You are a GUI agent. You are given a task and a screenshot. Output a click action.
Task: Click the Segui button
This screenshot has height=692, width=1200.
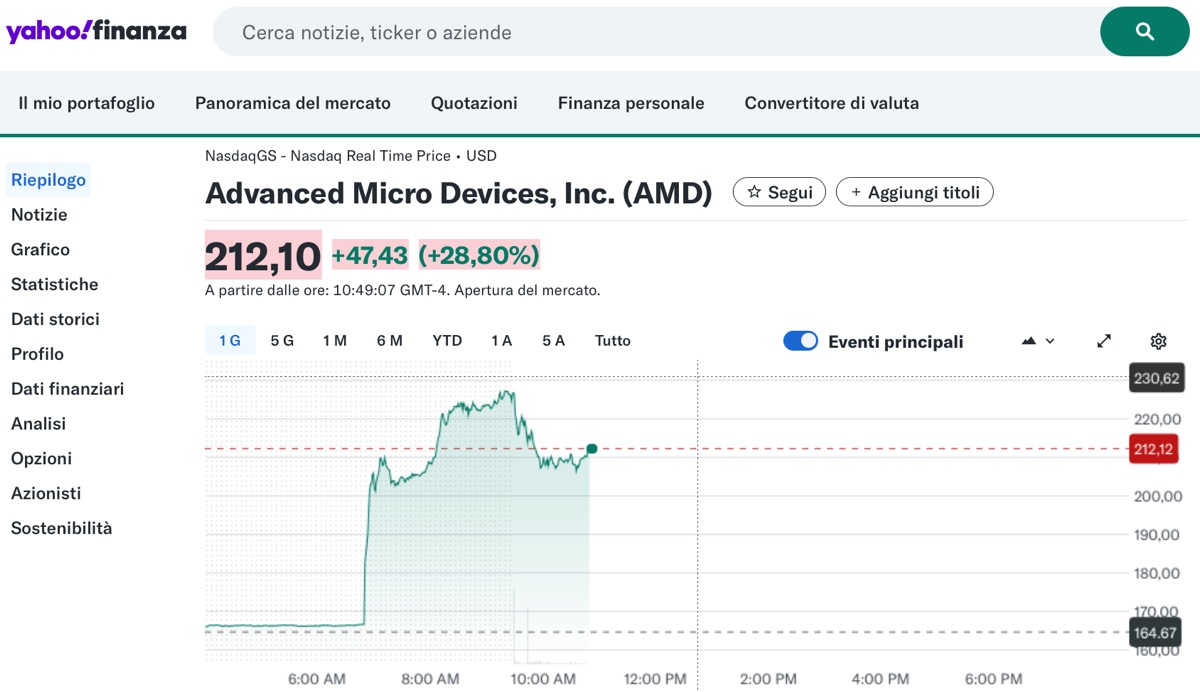[x=779, y=192]
